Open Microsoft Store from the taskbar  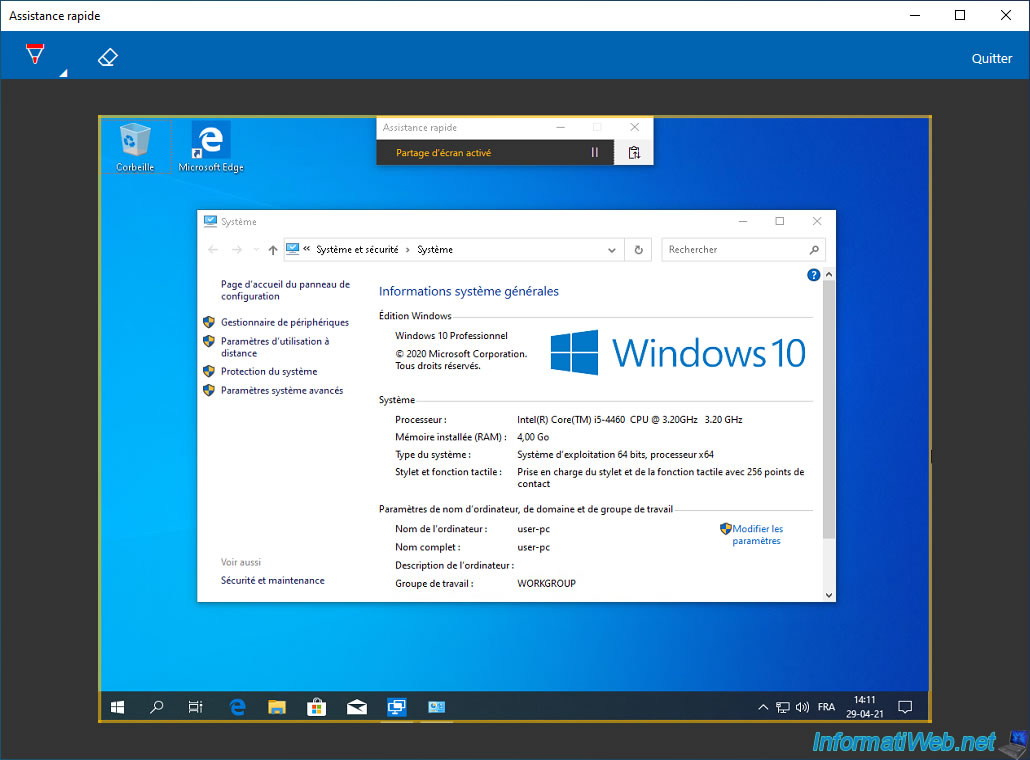(x=317, y=707)
